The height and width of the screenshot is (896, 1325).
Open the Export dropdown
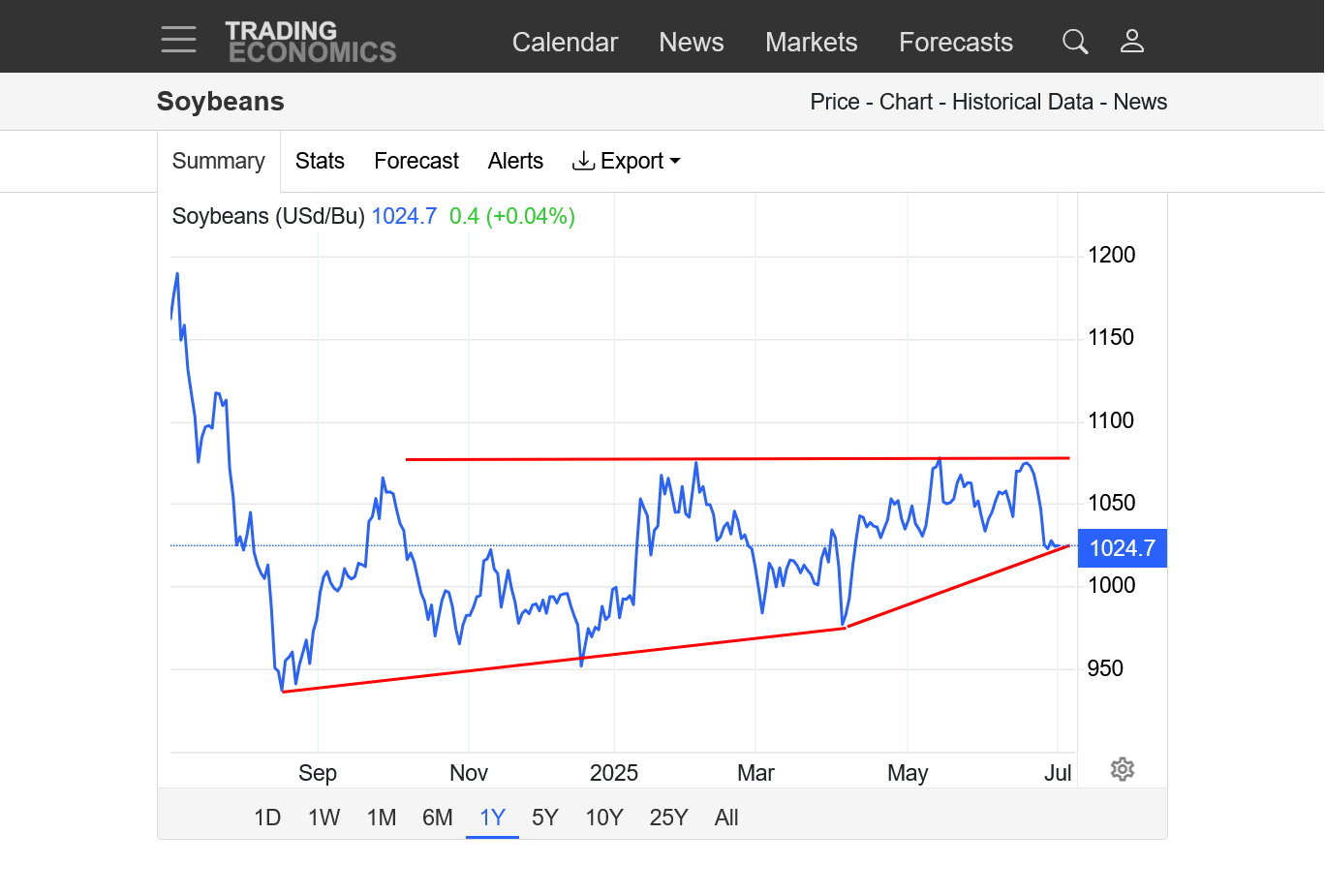point(627,161)
